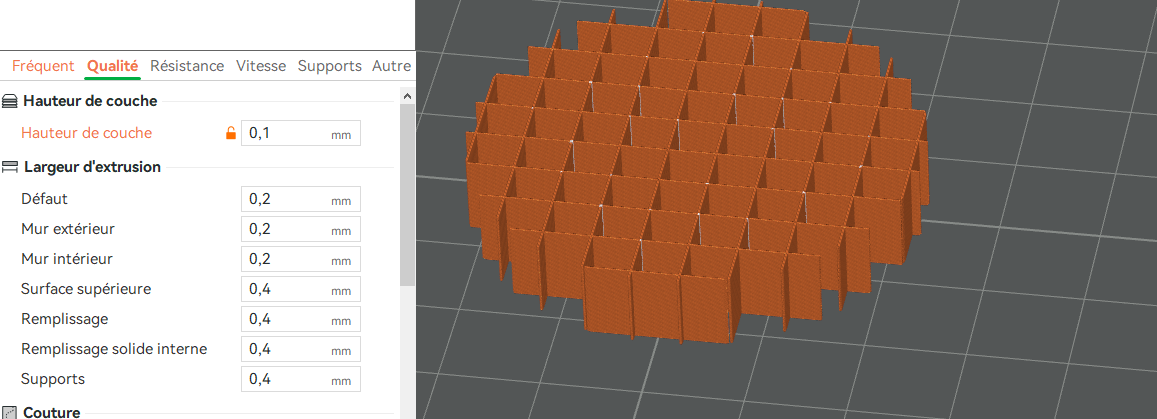Click the settings panel vertical scrollbar thumb

coord(407,195)
